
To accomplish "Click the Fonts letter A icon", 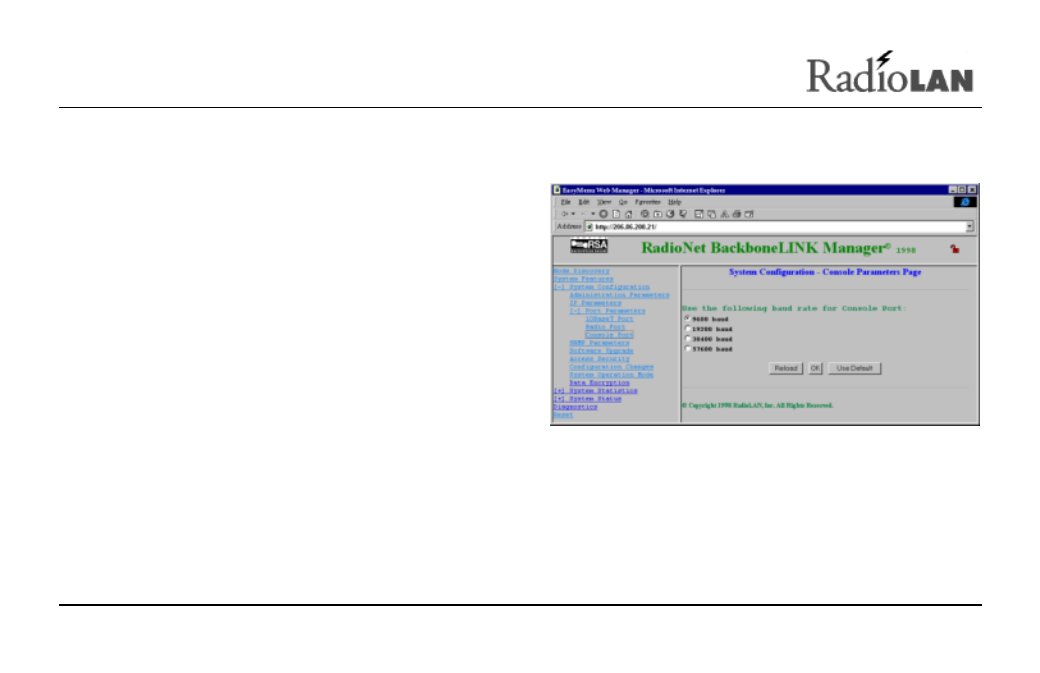I will [x=724, y=214].
